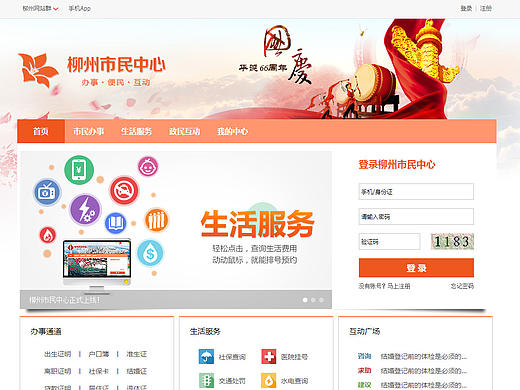Click the cyan dollar water-drop icon in banner
Image resolution: width=520 pixels, height=390 pixels.
(150, 253)
